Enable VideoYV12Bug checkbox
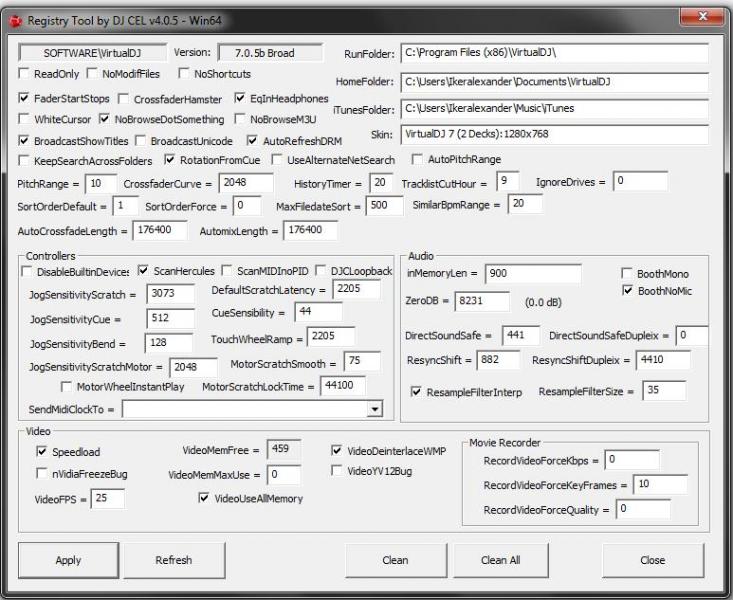733x600 pixels. pos(336,470)
